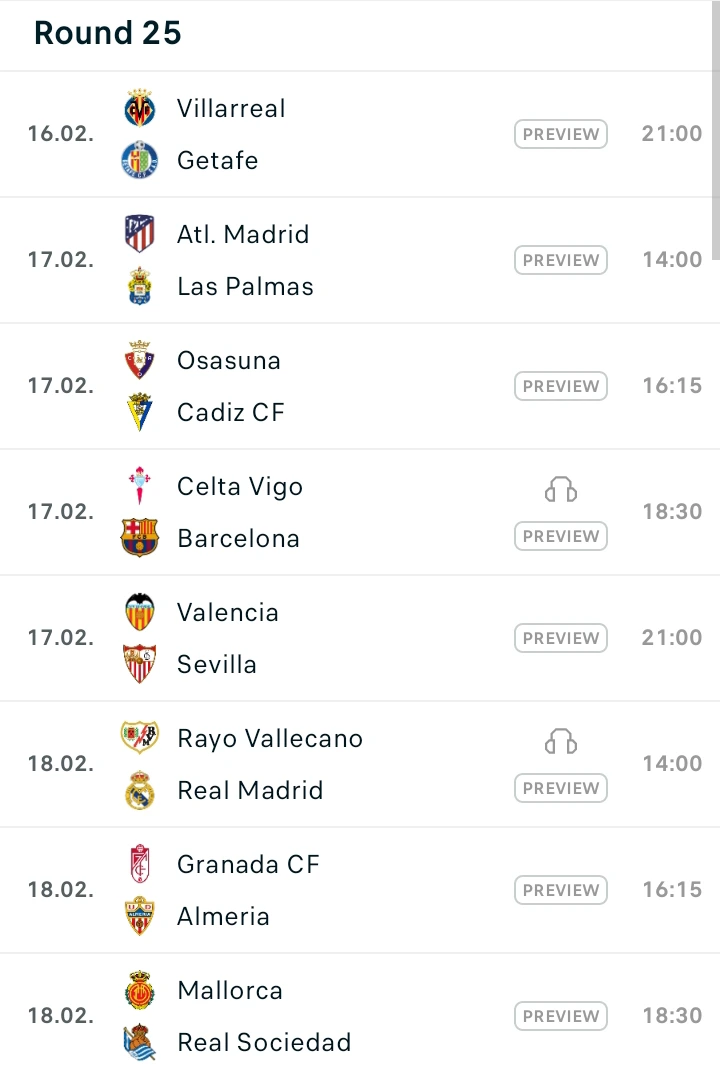This screenshot has width=720, height=1070.
Task: Click the Barcelona club crest
Action: pos(140,538)
